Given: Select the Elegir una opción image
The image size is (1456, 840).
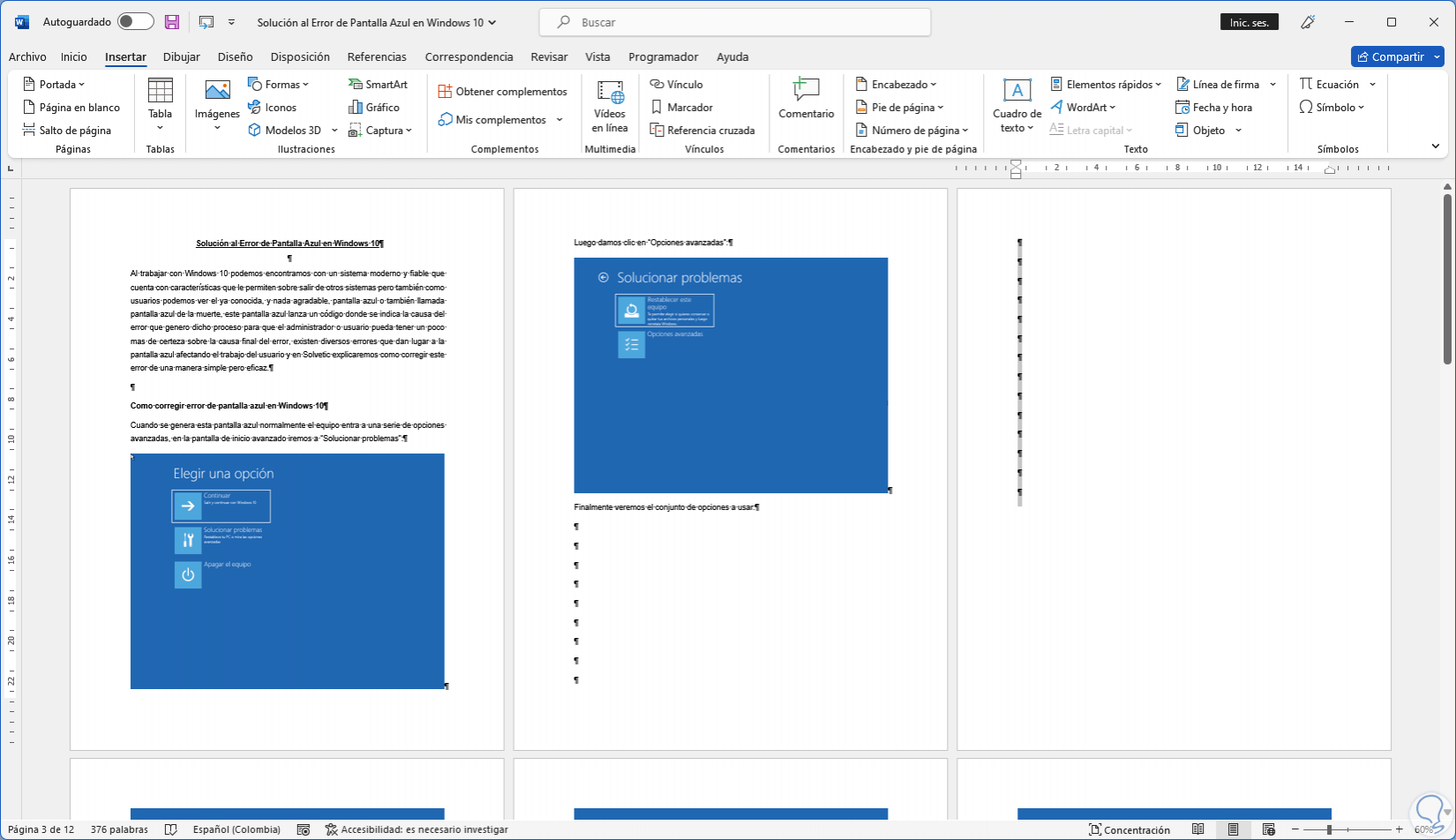Looking at the screenshot, I should [288, 571].
